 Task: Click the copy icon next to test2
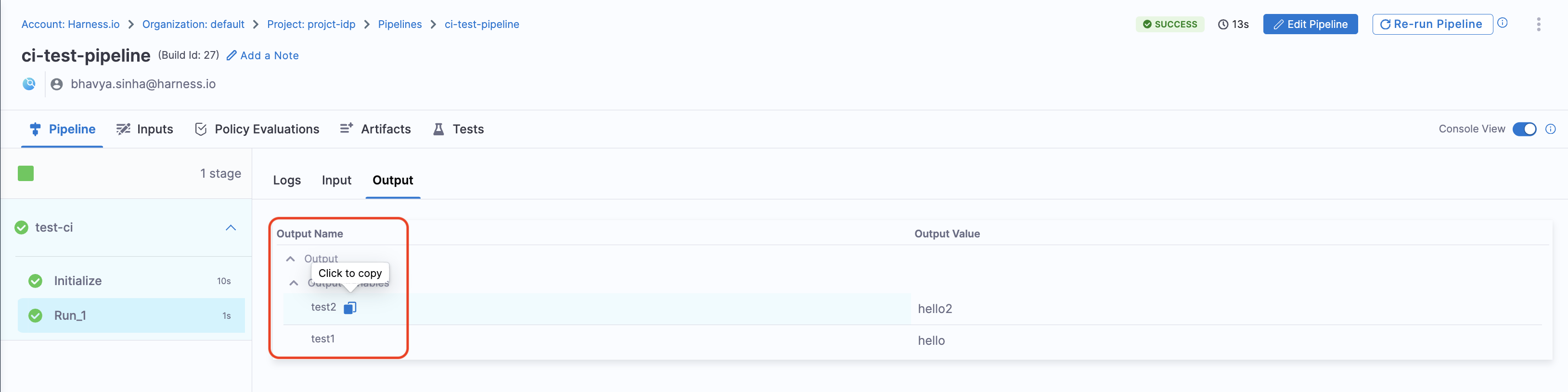[350, 308]
